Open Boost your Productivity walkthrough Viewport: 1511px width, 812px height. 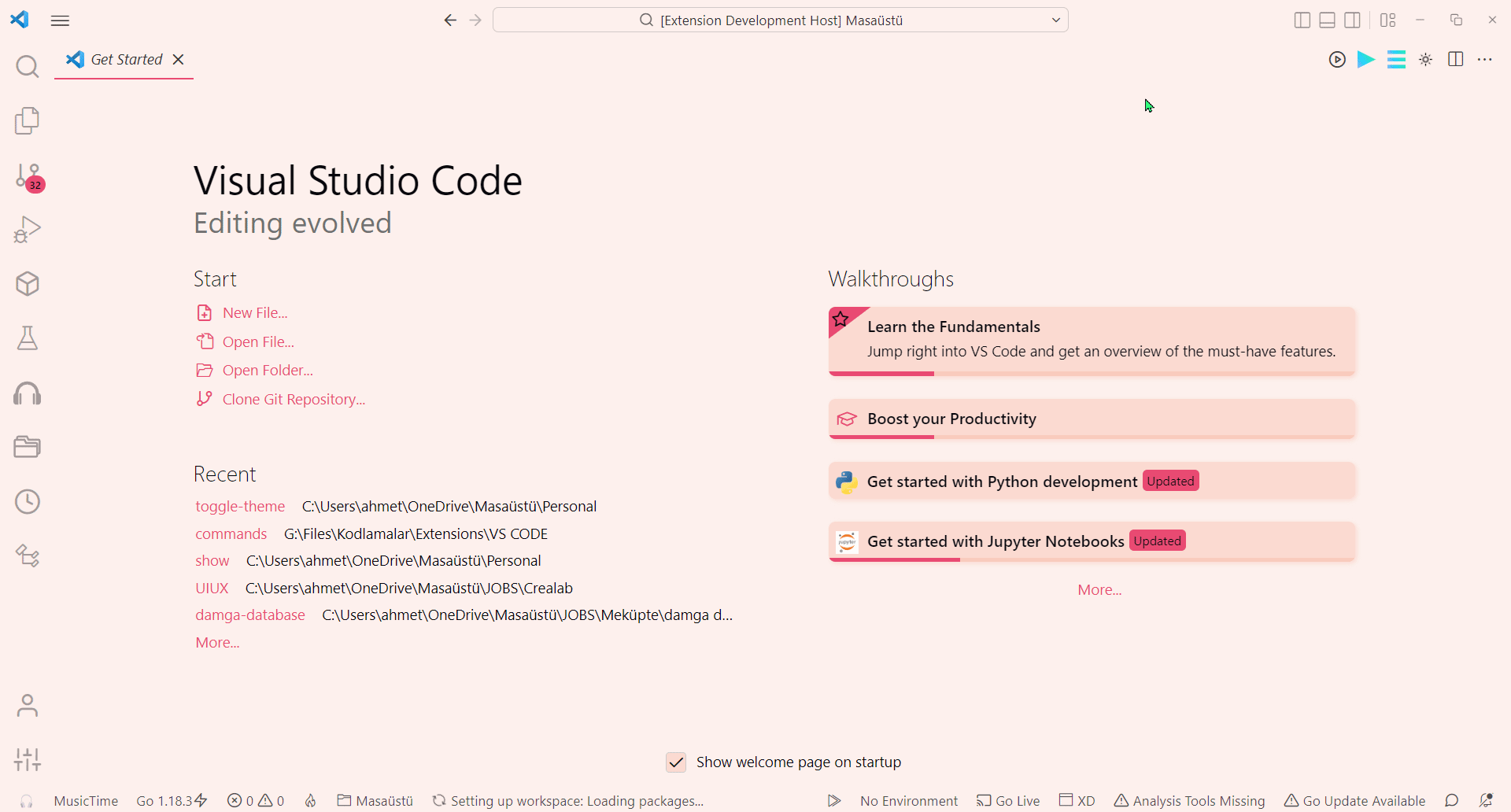click(1092, 419)
